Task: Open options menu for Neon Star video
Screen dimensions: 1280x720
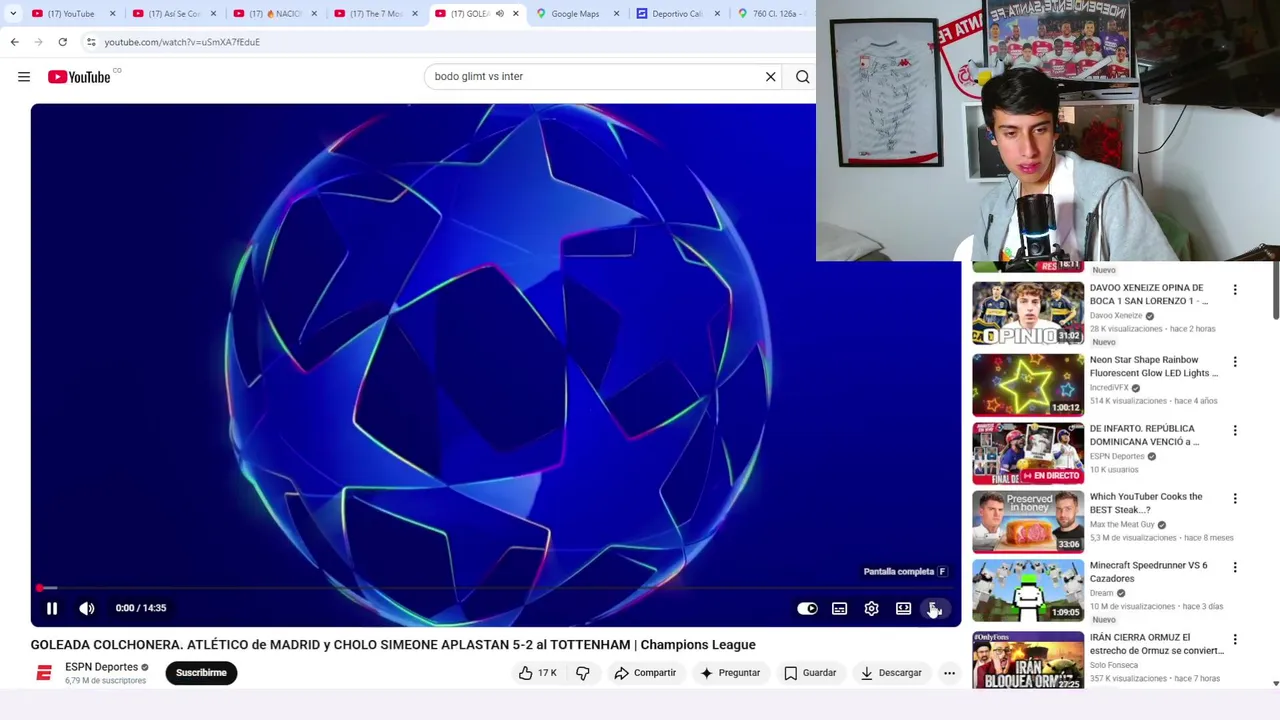Action: 1235,362
